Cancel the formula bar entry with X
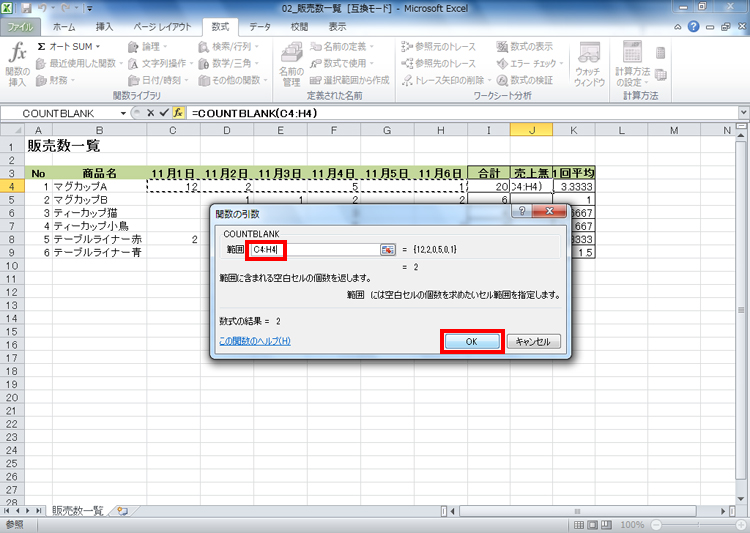Image resolution: width=750 pixels, height=533 pixels. (x=150, y=113)
